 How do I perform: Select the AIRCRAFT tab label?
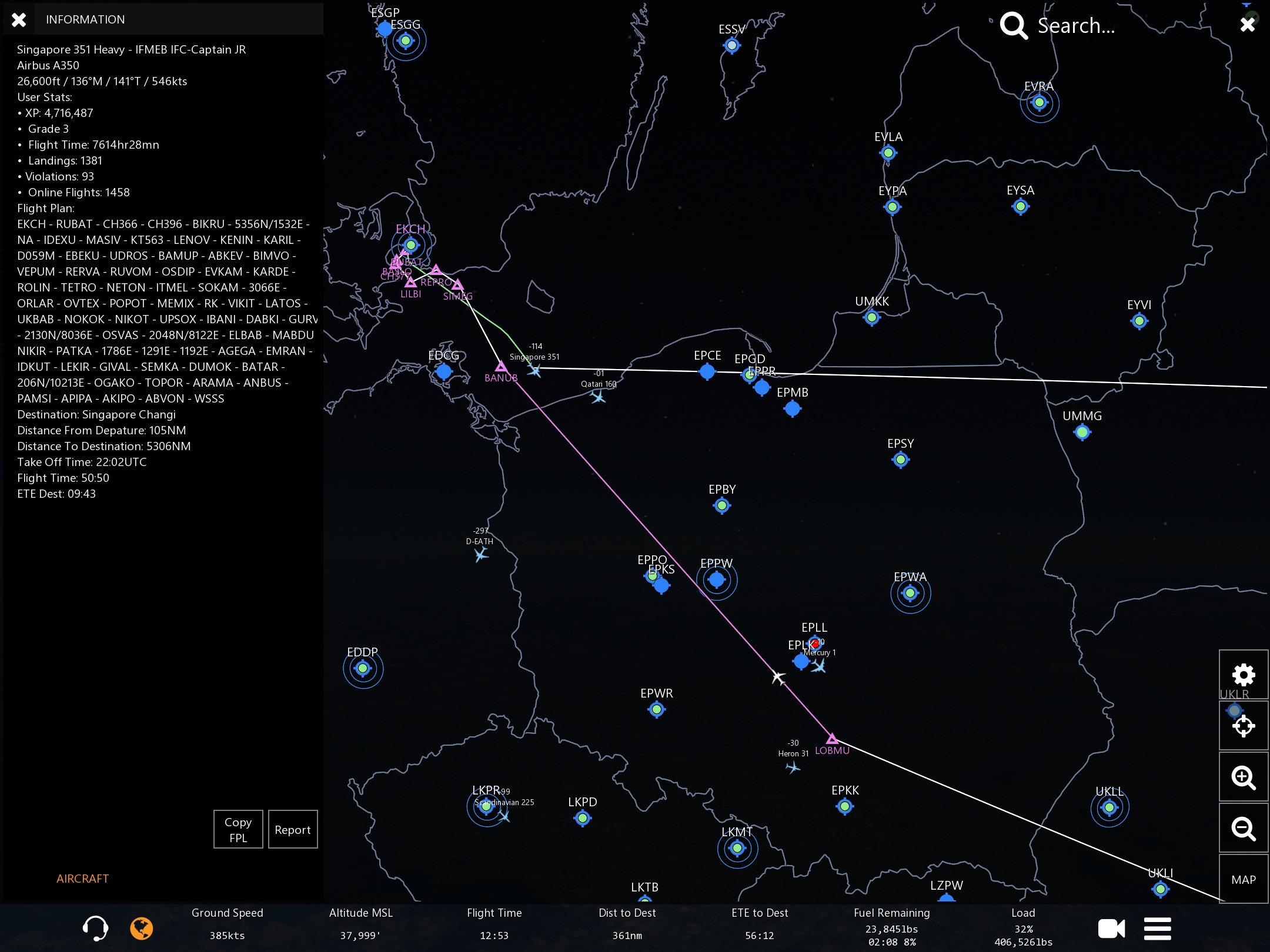[x=82, y=879]
